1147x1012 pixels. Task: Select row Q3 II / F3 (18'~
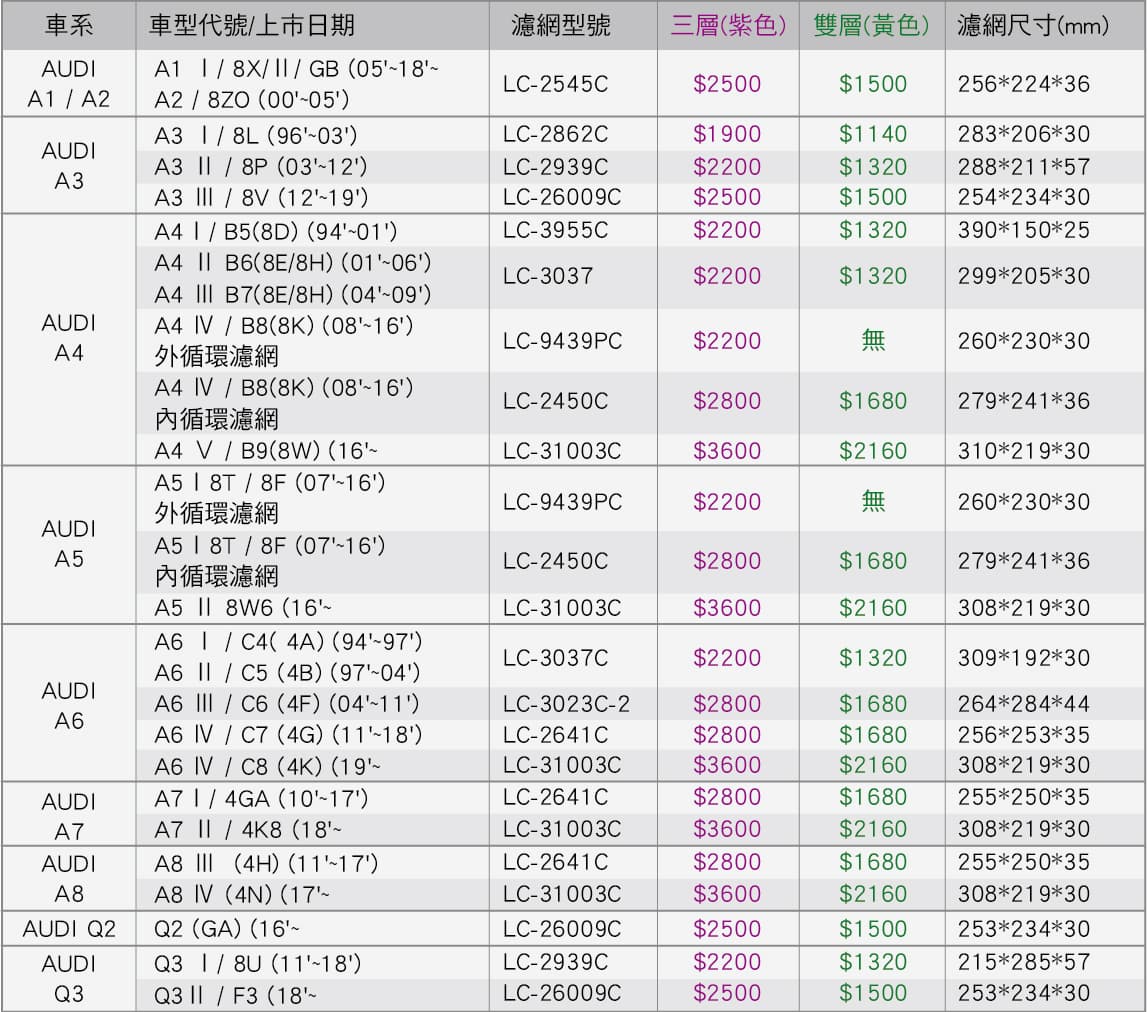[236, 996]
